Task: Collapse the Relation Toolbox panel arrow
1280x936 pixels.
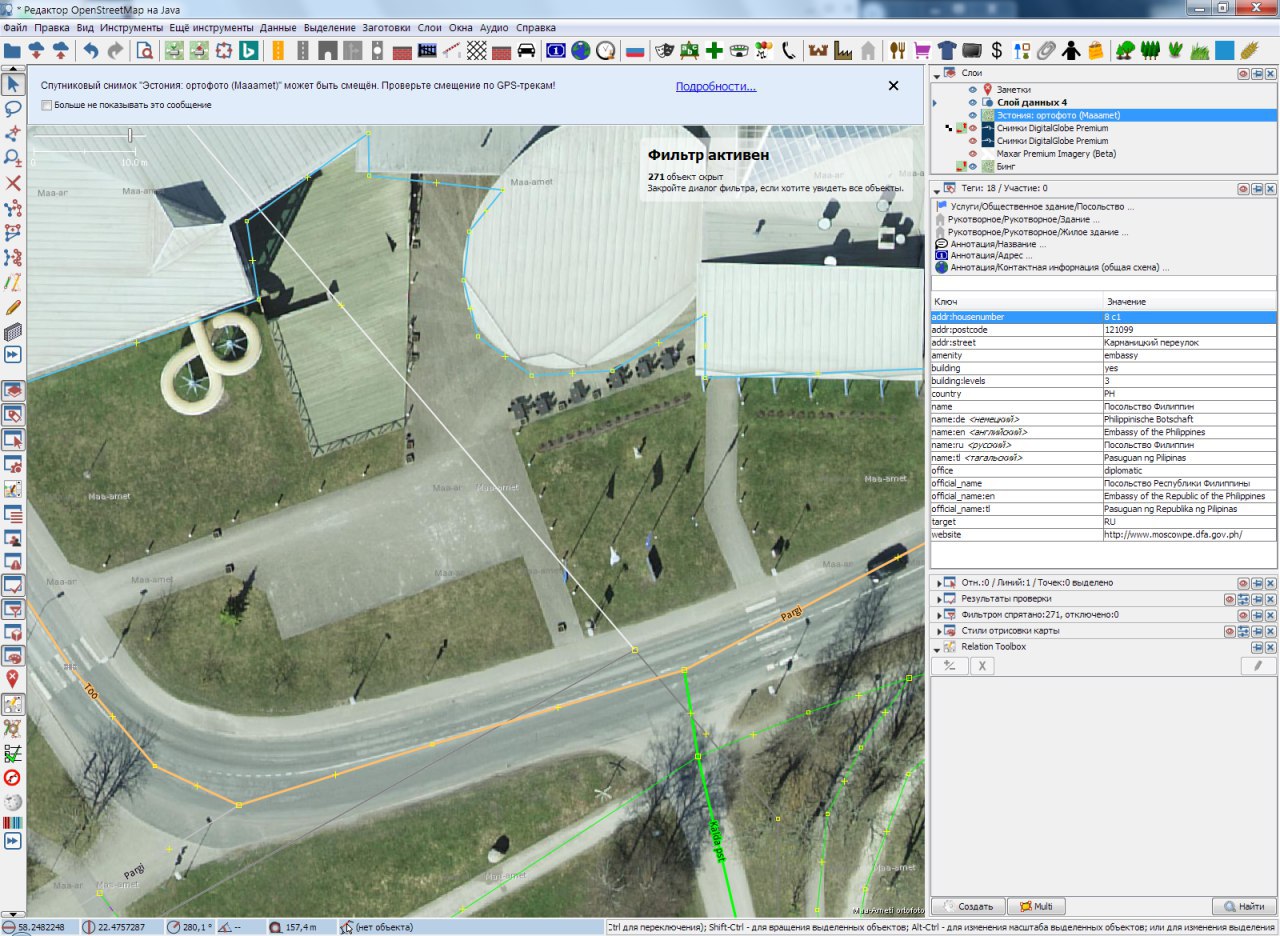Action: [938, 647]
